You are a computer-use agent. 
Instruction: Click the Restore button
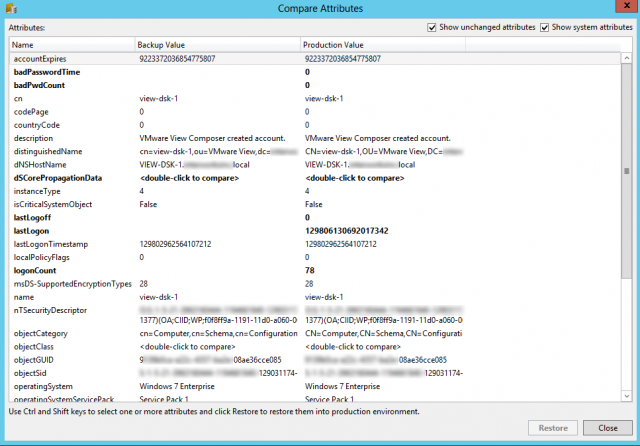pyautogui.click(x=553, y=428)
